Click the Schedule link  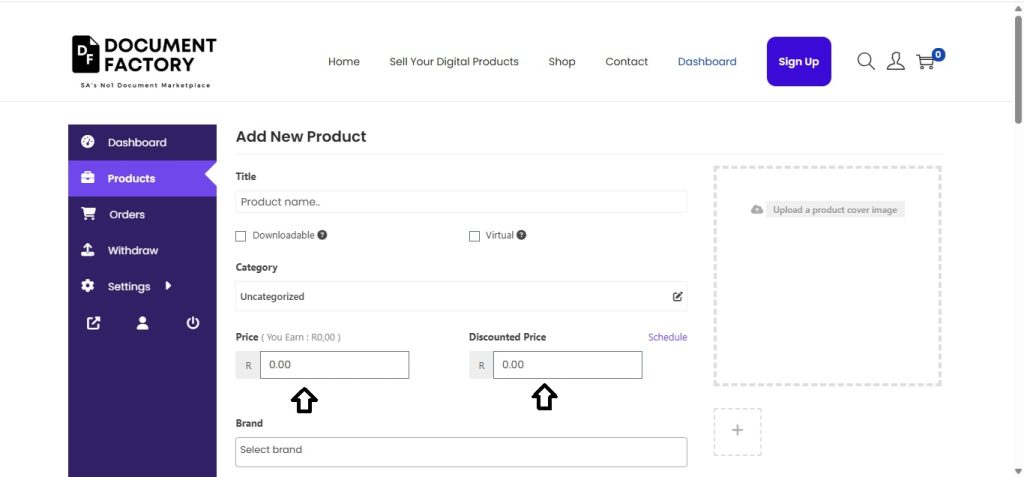[667, 337]
